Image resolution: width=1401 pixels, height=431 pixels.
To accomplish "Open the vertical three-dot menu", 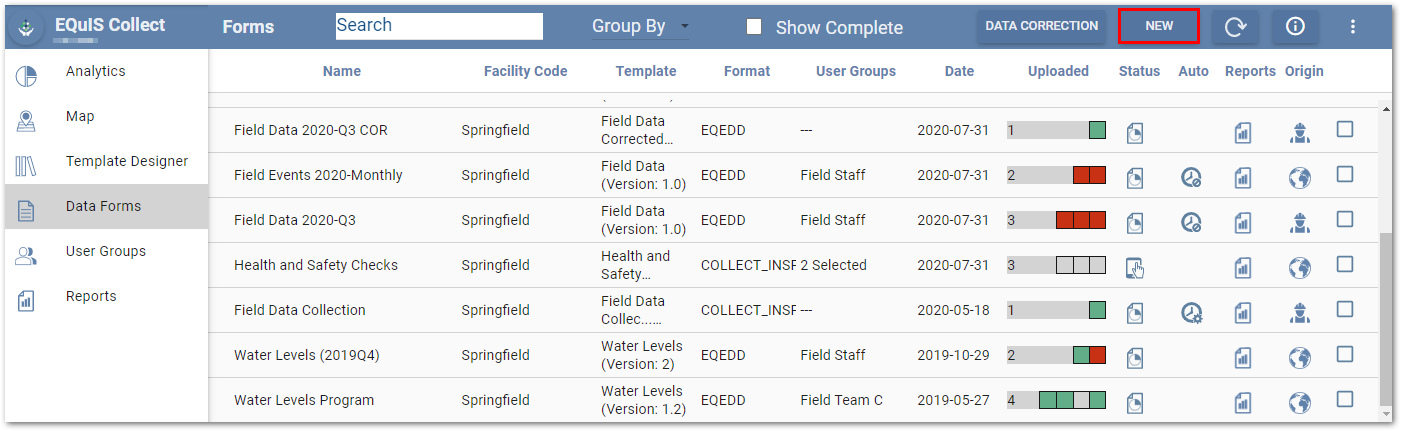I will pyautogui.click(x=1353, y=27).
